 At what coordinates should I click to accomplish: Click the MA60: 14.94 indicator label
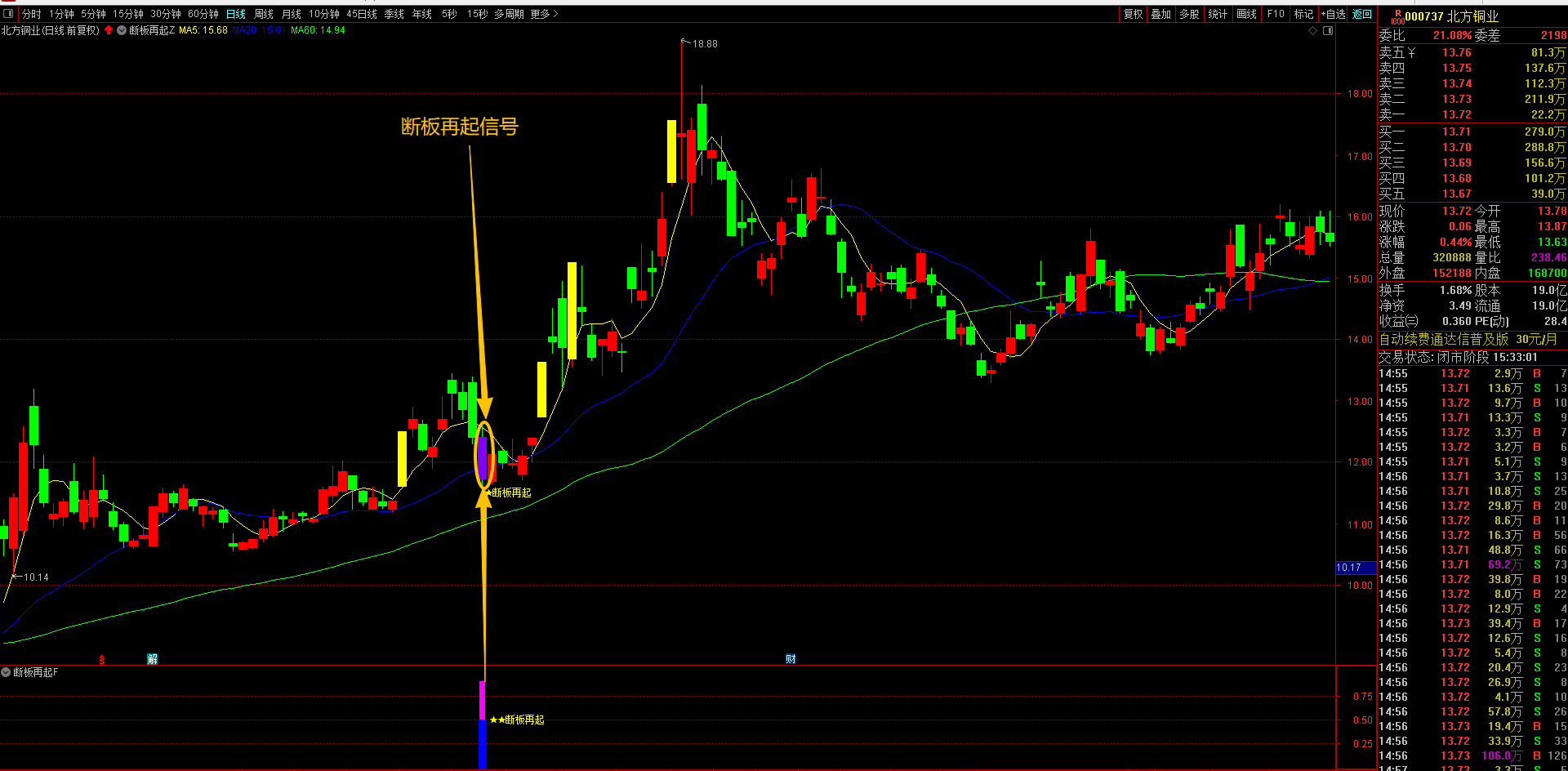318,30
